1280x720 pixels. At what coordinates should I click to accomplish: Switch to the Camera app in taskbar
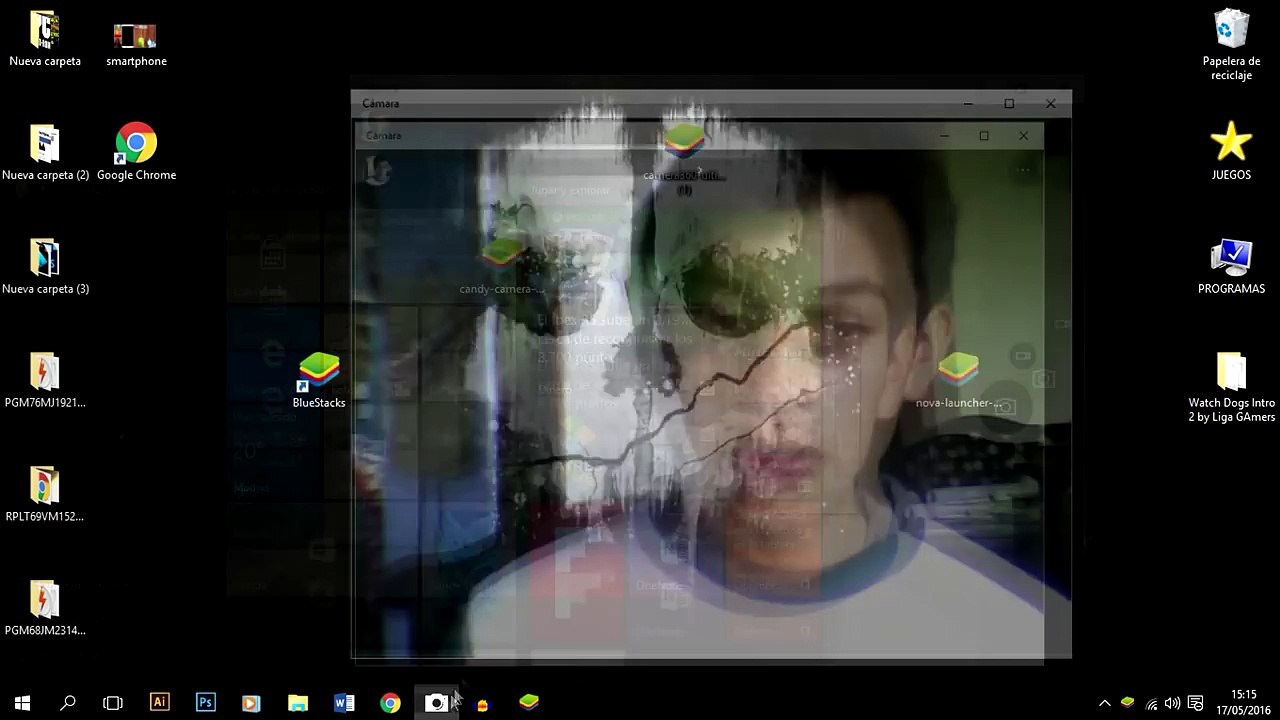(x=436, y=703)
